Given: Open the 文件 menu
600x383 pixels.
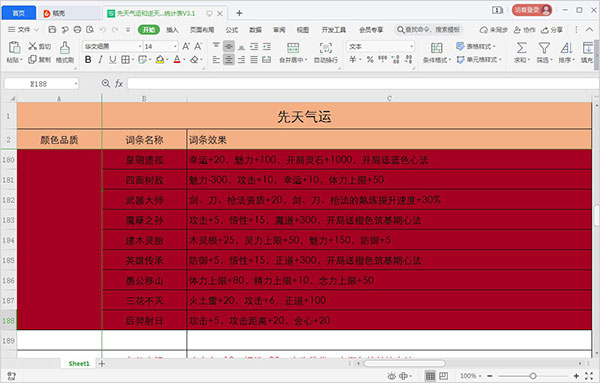Looking at the screenshot, I should coord(23,29).
